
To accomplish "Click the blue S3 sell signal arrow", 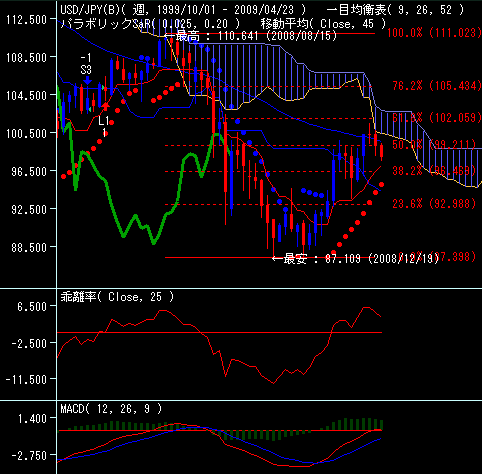I will point(87,80).
